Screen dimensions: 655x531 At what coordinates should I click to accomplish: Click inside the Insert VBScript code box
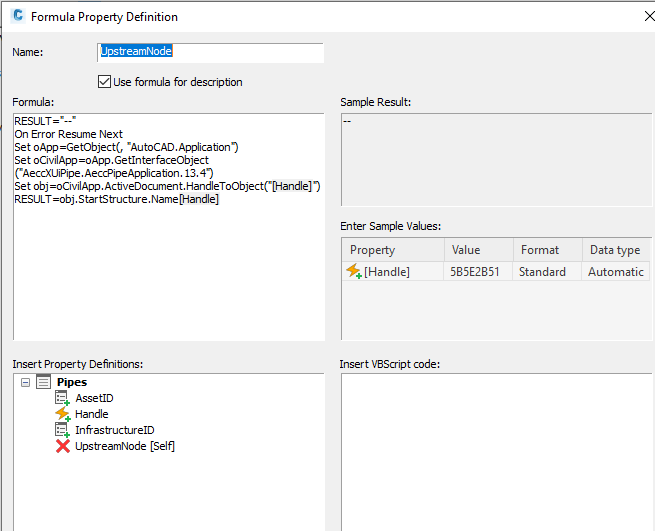[x=496, y=452]
